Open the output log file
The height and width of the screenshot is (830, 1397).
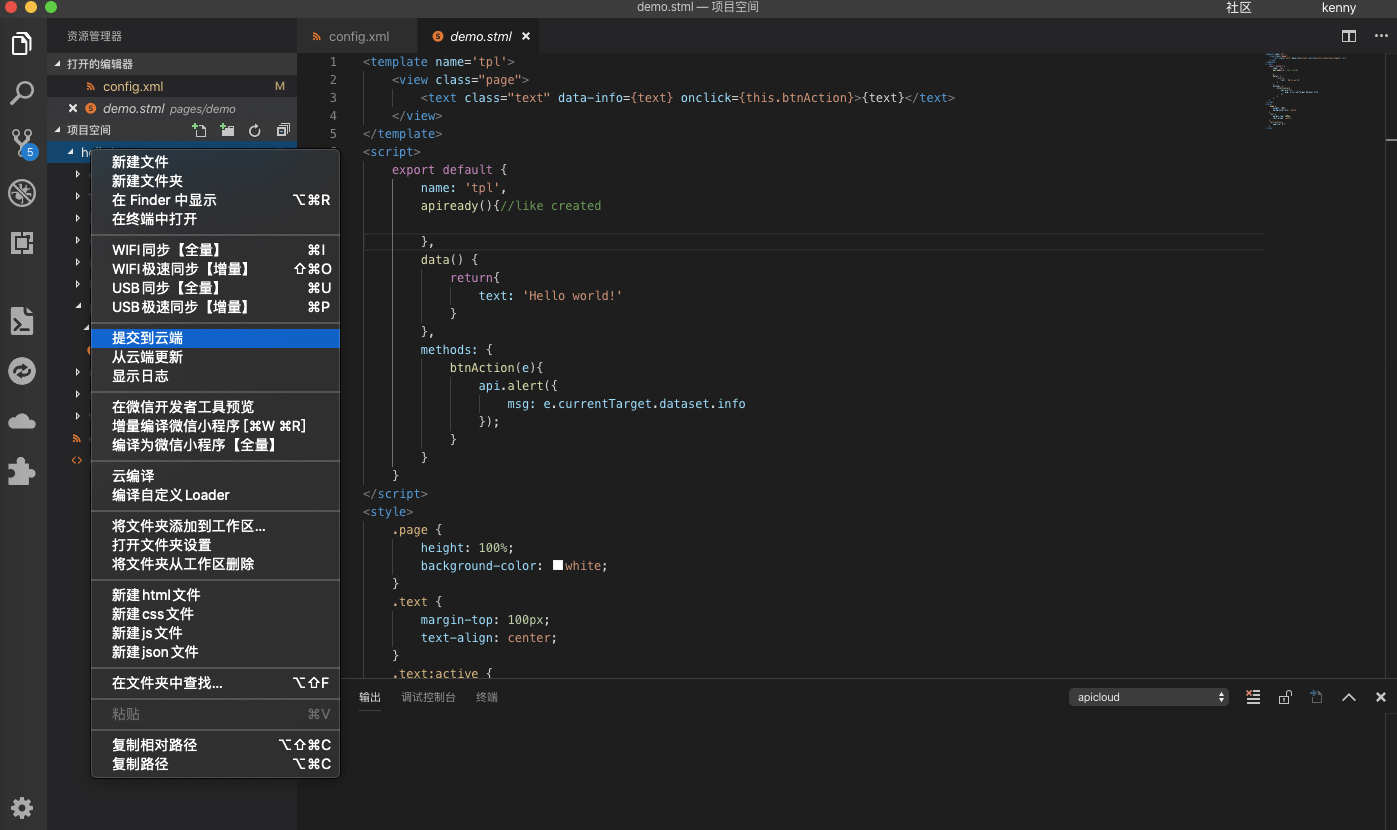1317,697
